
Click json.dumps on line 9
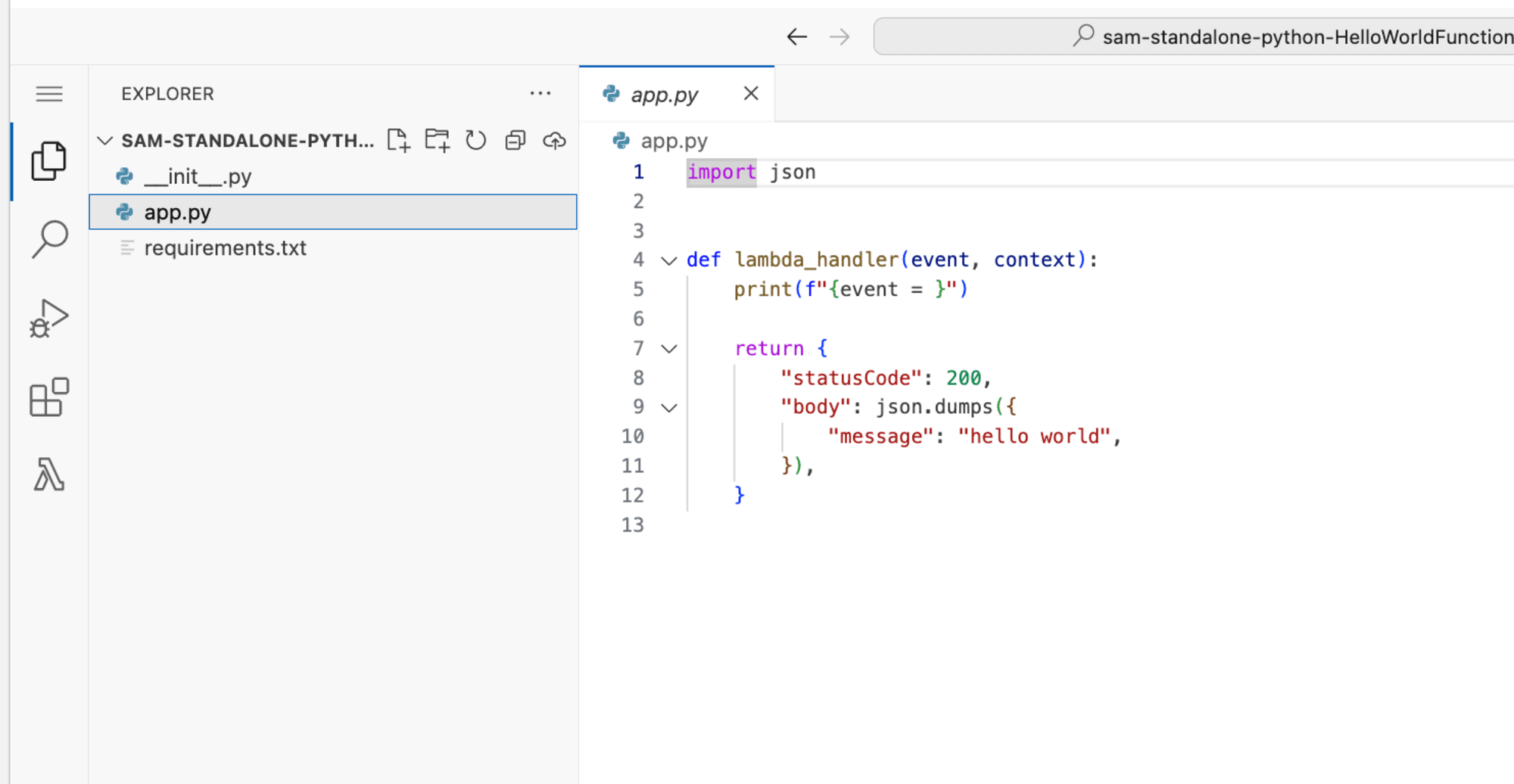tap(933, 407)
